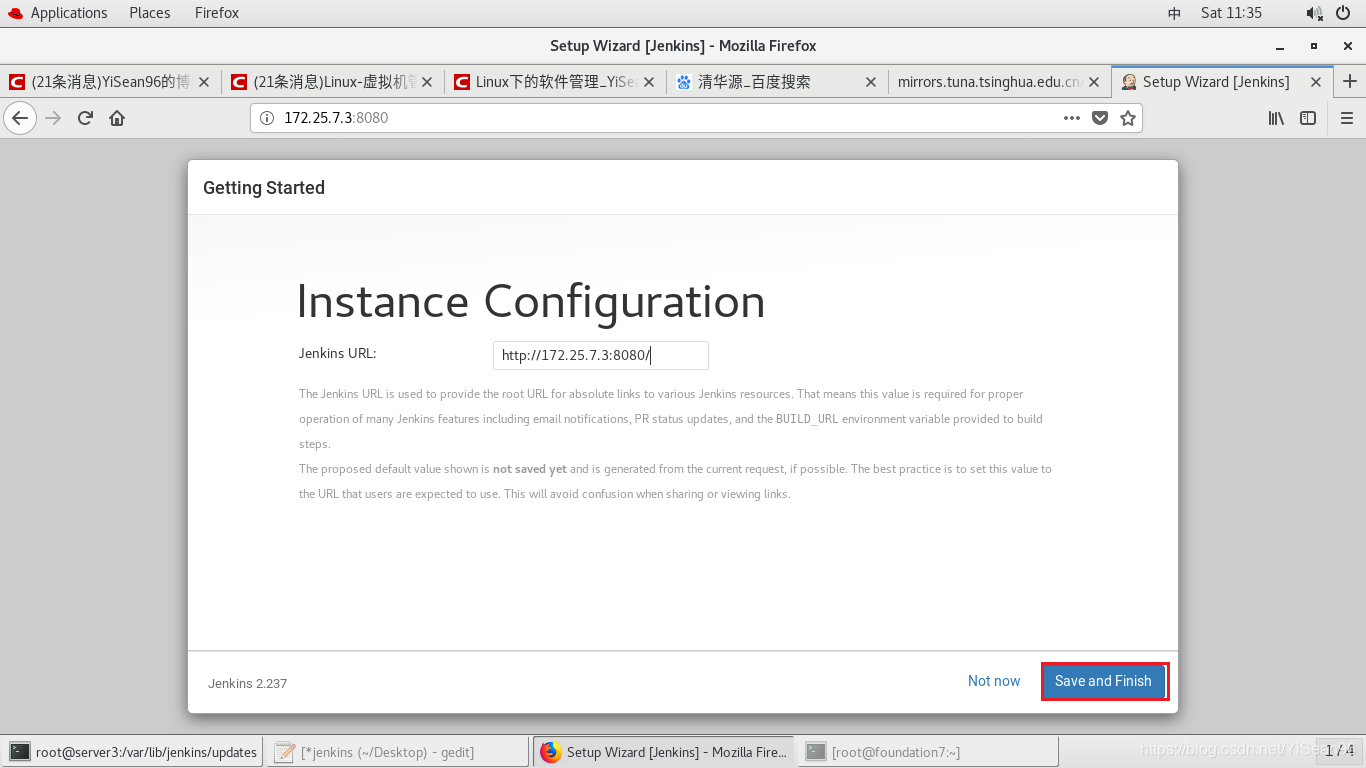Switch to the Linux下的软件管理 tab
This screenshot has width=1366, height=768.
point(555,82)
